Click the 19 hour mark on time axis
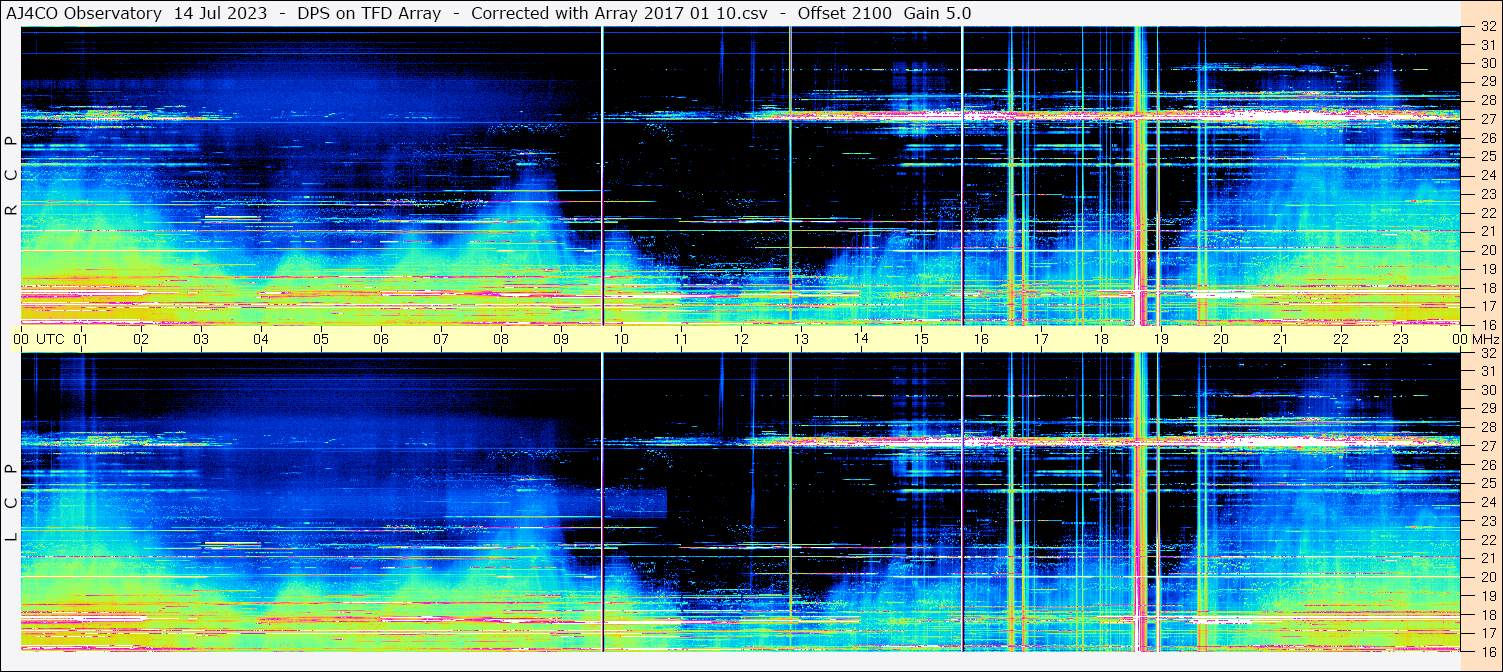This screenshot has height=672, width=1503. pyautogui.click(x=1161, y=339)
